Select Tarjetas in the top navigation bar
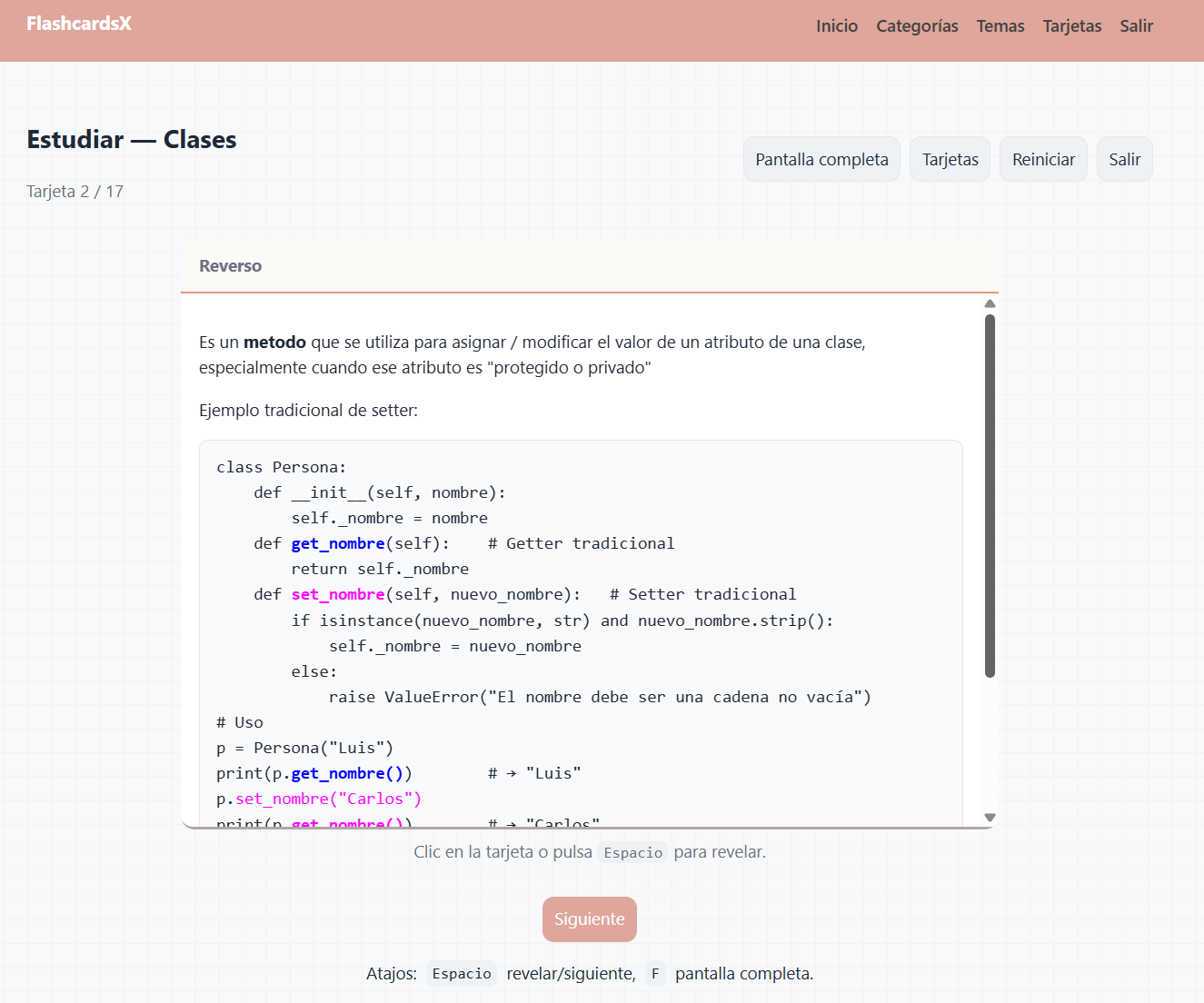1204x1003 pixels. pos(1071,26)
